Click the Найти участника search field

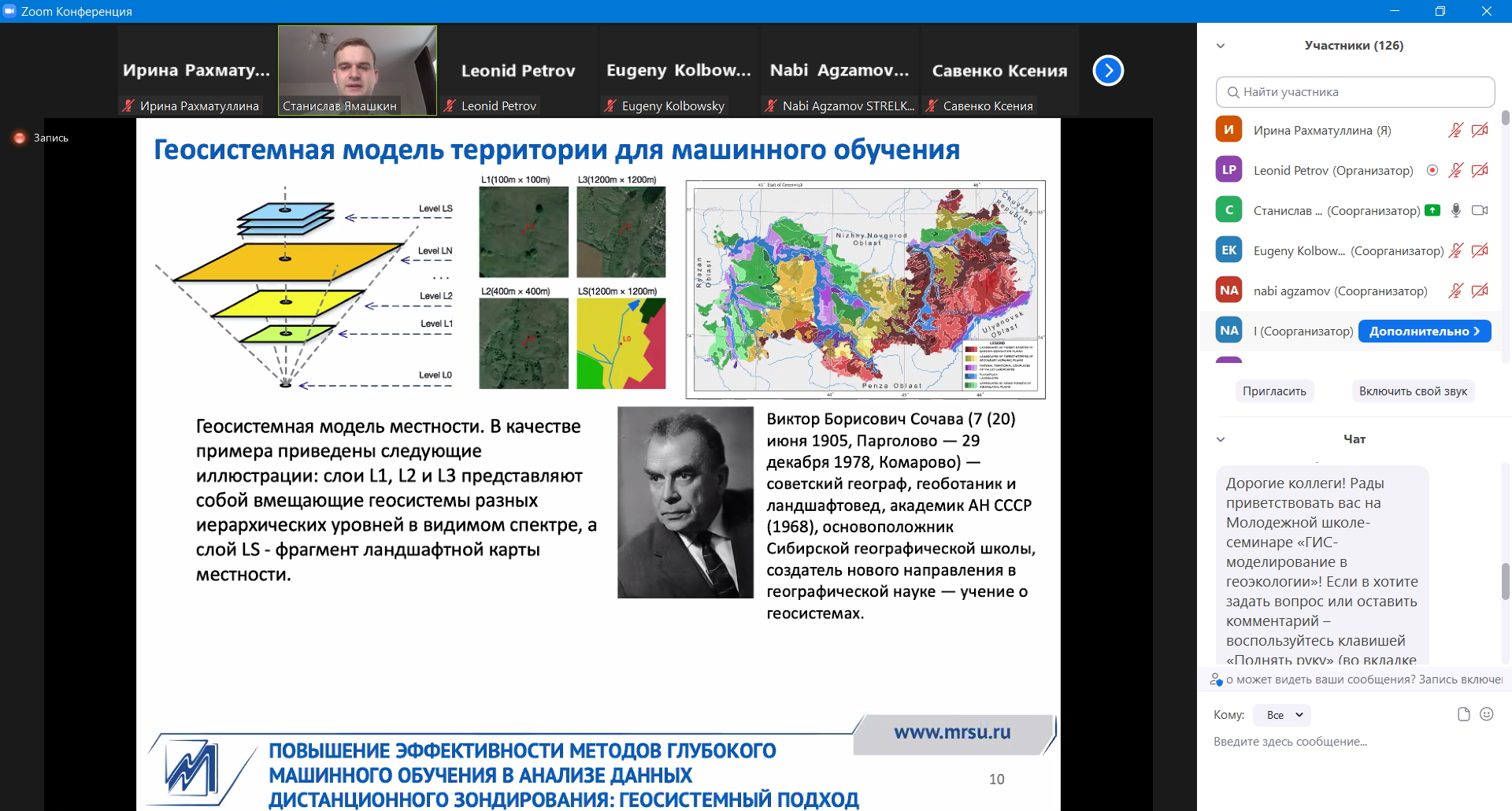tap(1354, 92)
